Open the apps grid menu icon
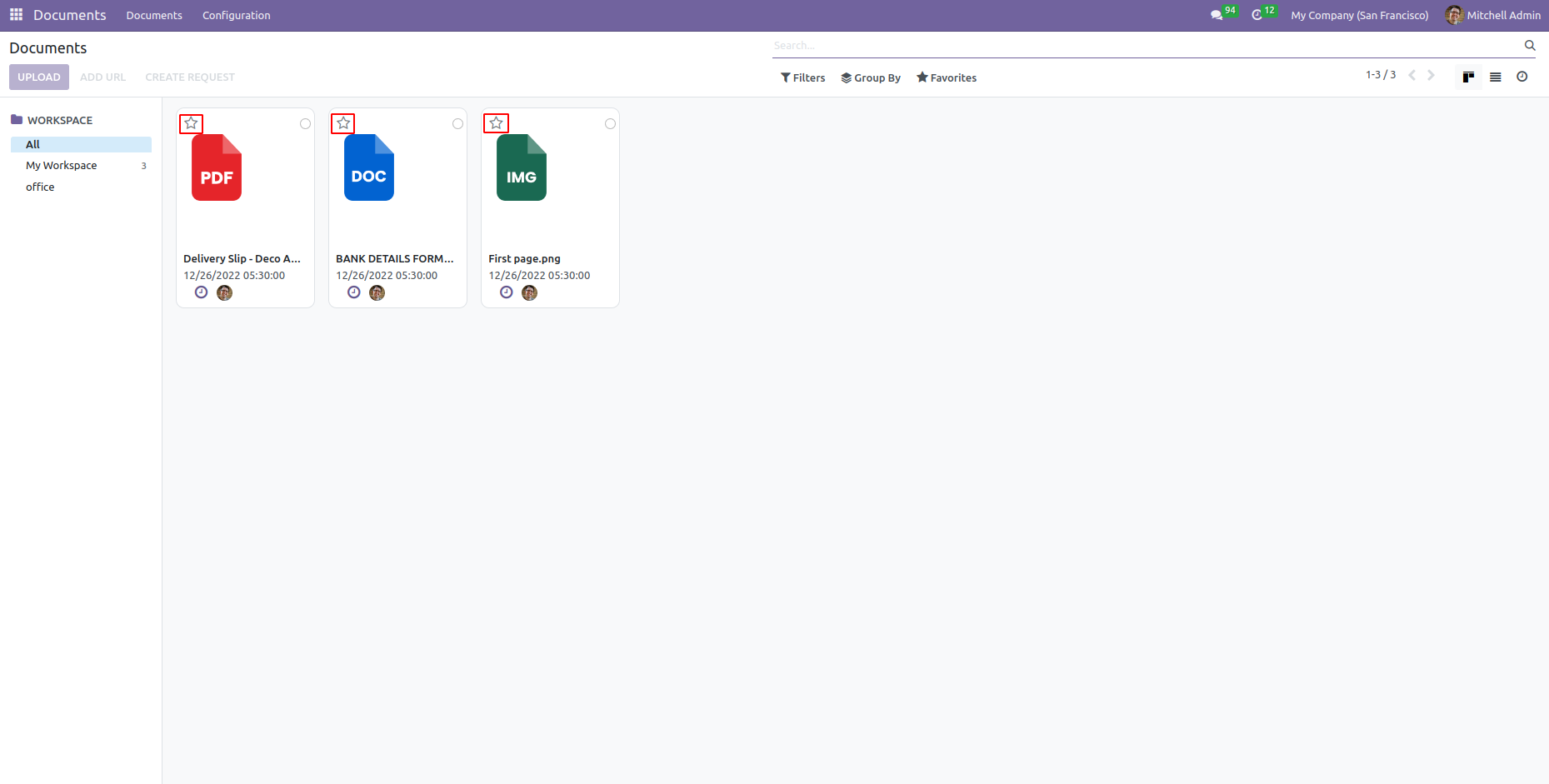1549x784 pixels. coord(16,15)
